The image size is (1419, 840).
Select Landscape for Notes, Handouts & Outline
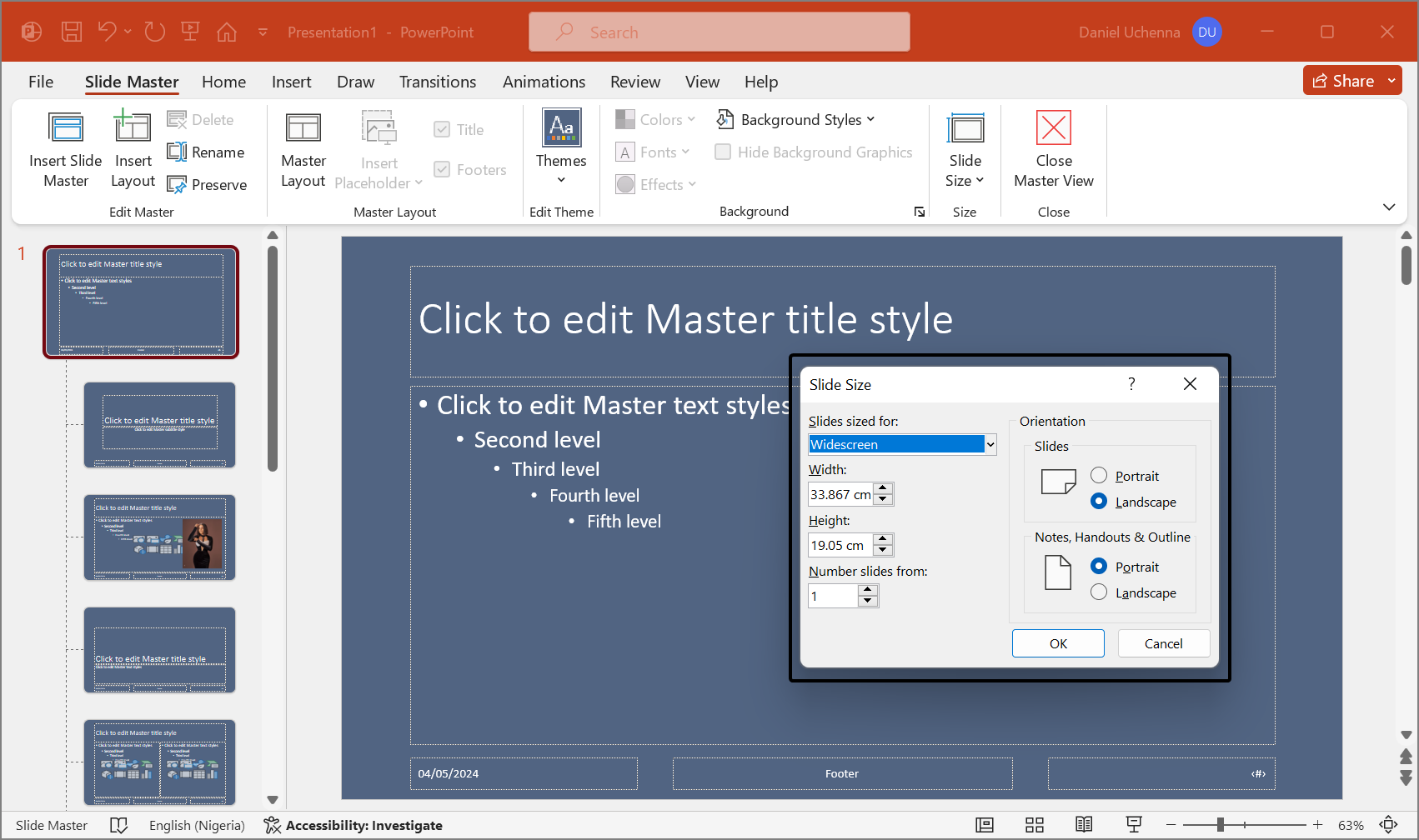[x=1099, y=592]
